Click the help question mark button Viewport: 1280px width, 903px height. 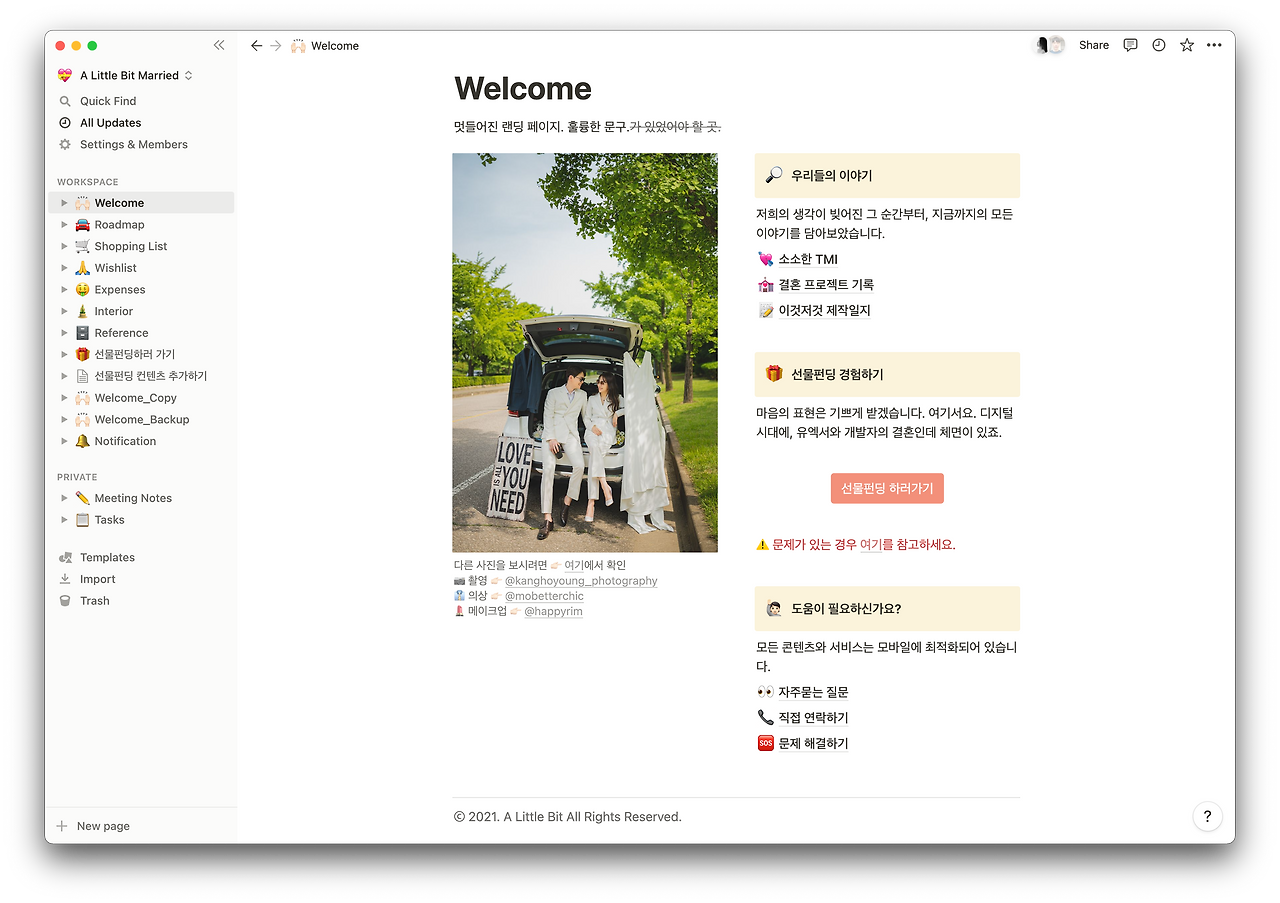pyautogui.click(x=1207, y=816)
